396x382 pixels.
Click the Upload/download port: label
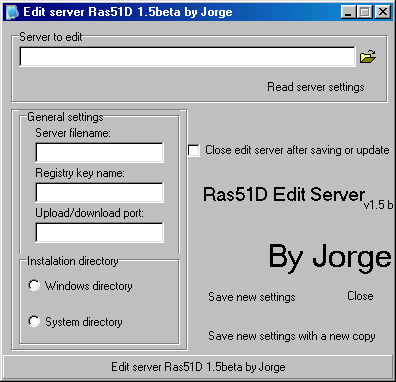[90, 213]
